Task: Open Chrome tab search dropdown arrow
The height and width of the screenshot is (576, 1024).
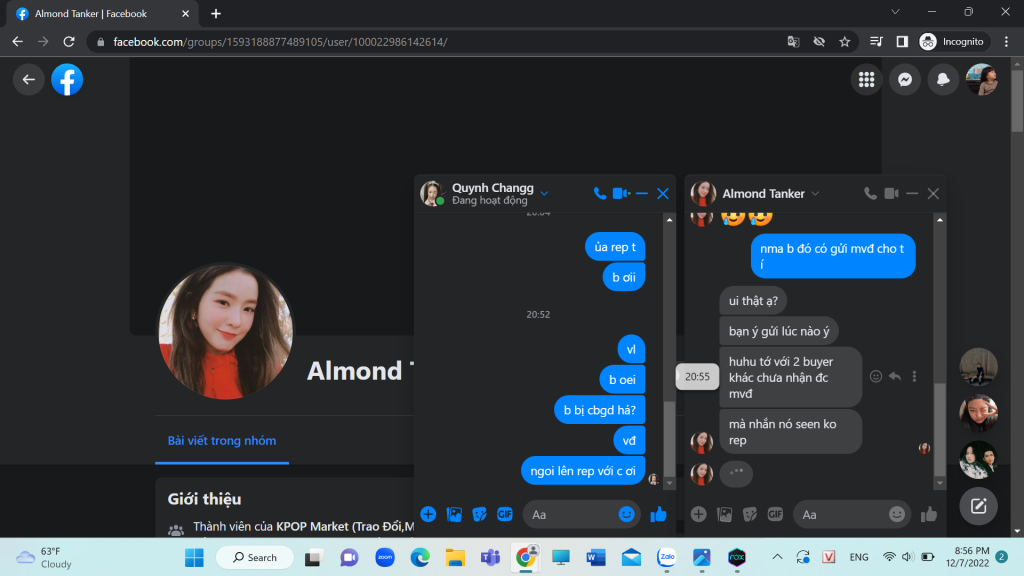Action: 895,12
